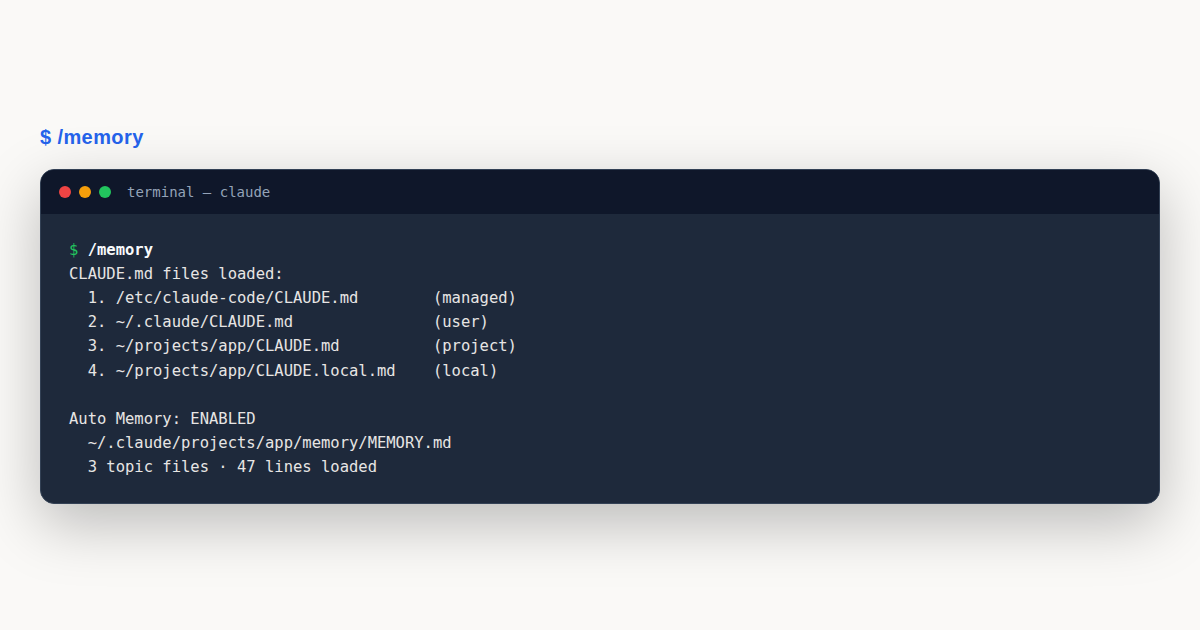Open the MEMORY.md file path
Viewport: 1200px width, 630px height.
point(269,442)
